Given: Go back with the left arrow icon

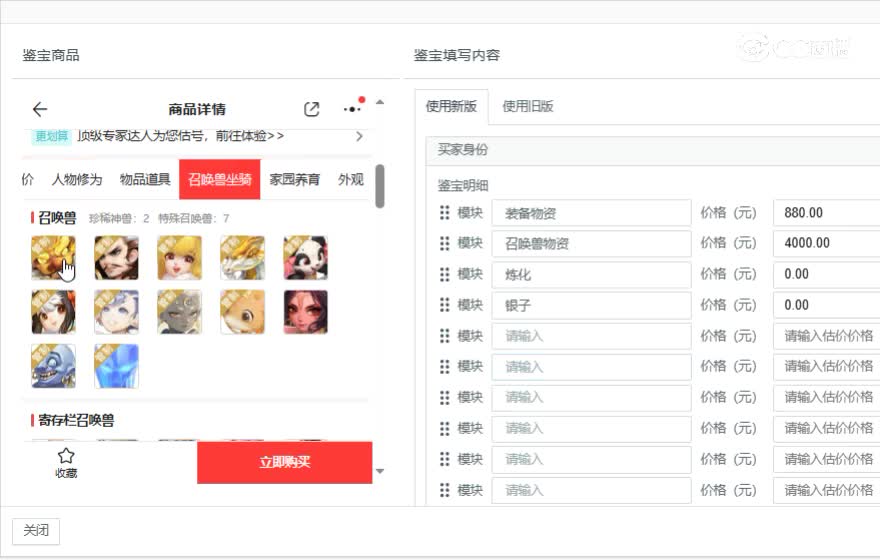Looking at the screenshot, I should [x=40, y=109].
